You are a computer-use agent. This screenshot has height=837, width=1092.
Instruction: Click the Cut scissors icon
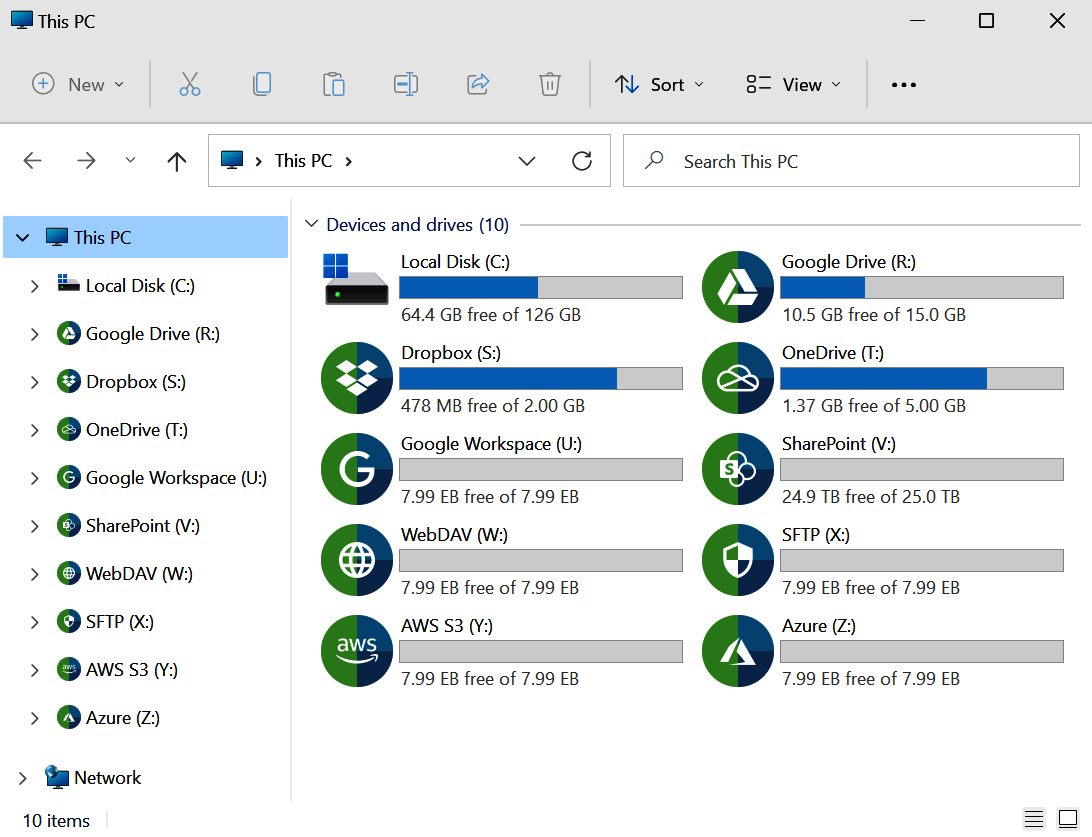tap(189, 84)
